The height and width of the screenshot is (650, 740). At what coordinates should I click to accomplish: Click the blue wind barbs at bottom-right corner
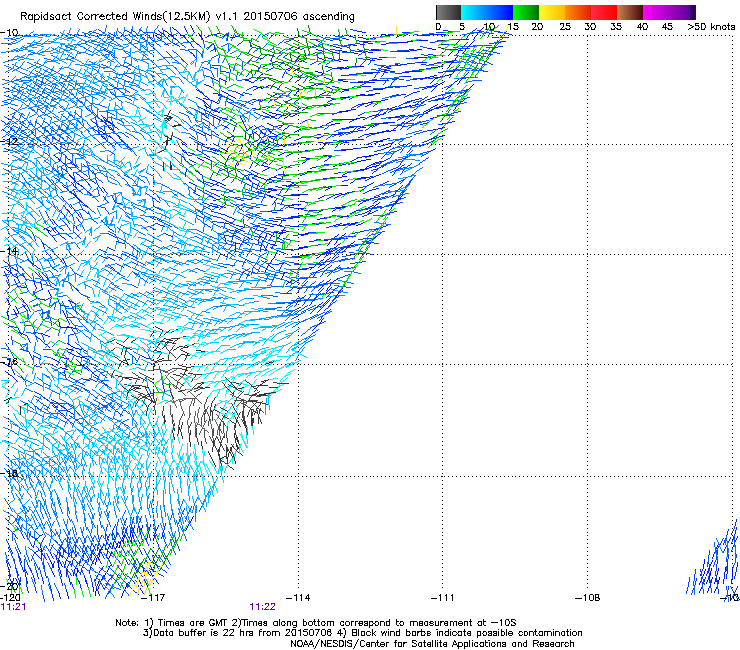713,562
